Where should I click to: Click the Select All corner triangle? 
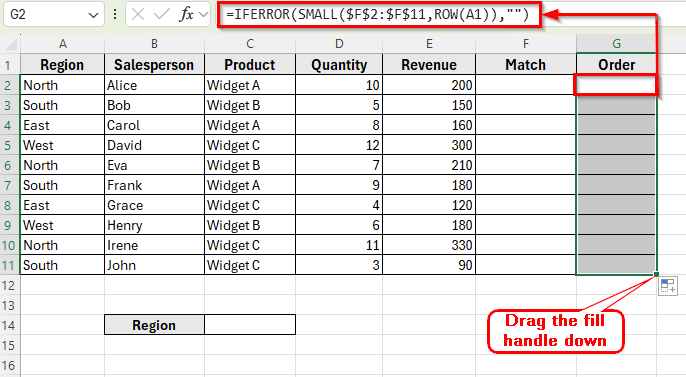tap(10, 44)
